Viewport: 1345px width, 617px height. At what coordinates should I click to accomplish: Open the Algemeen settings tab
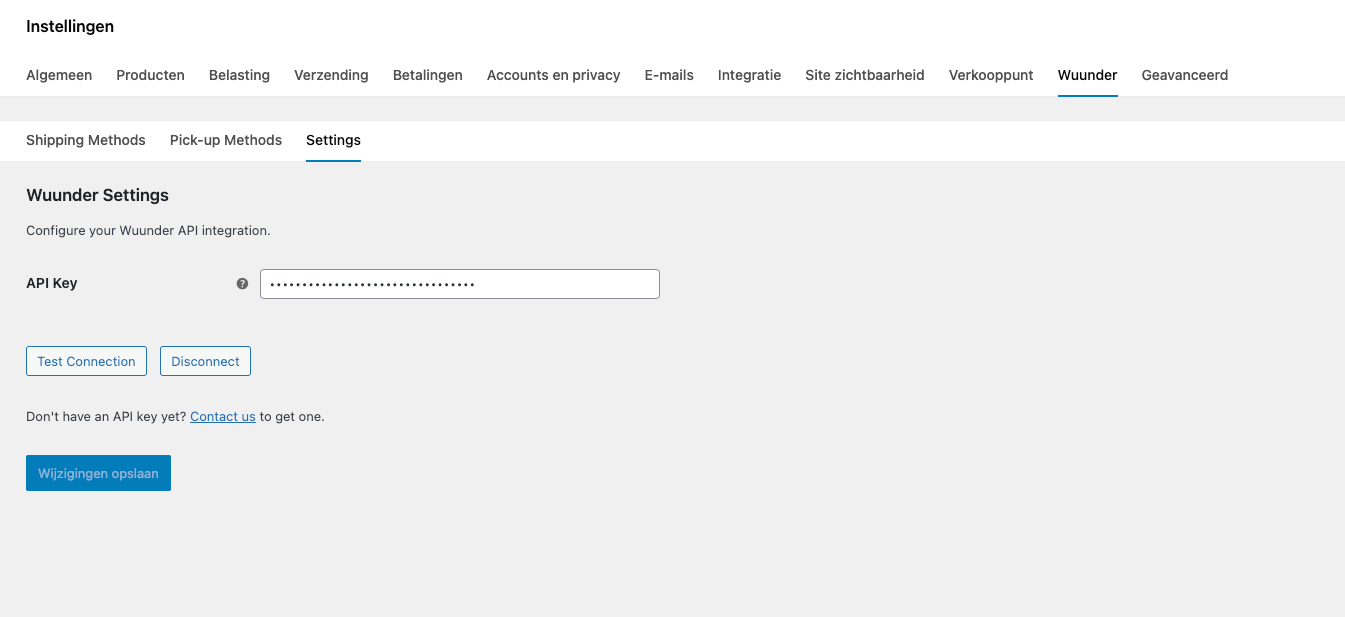tap(59, 75)
